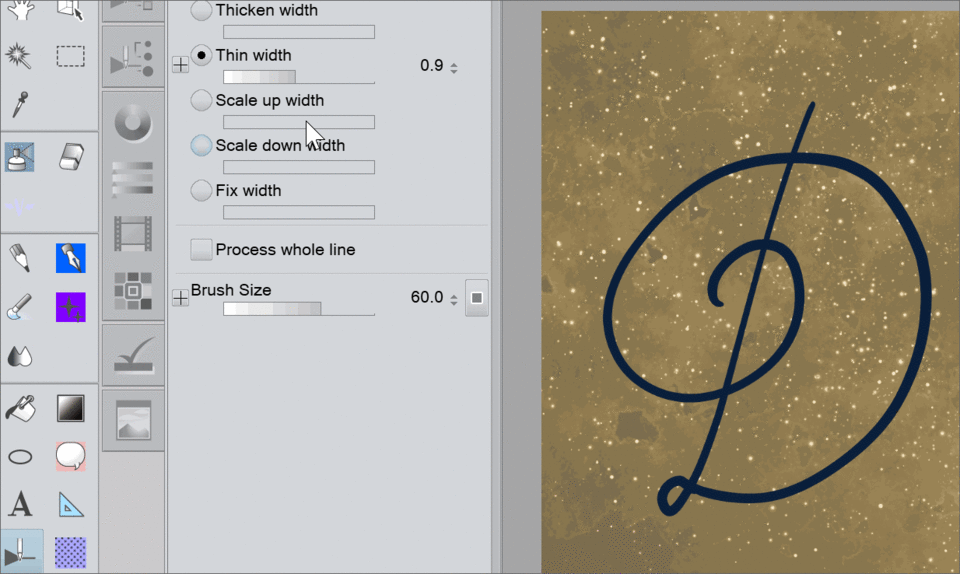Select the Scale down width radio option

tap(201, 146)
